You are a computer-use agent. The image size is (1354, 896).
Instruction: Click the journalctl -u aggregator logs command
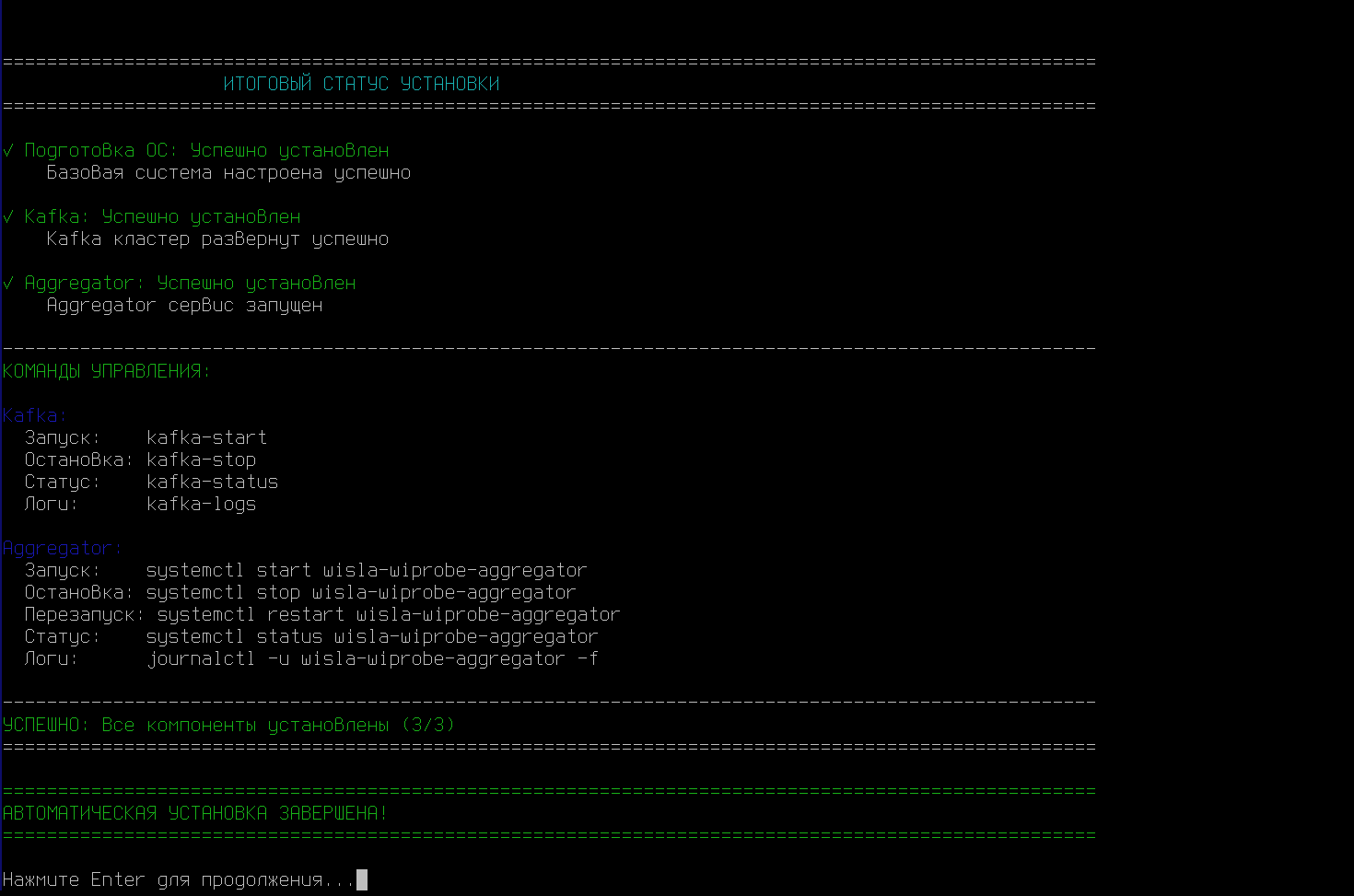pos(371,658)
